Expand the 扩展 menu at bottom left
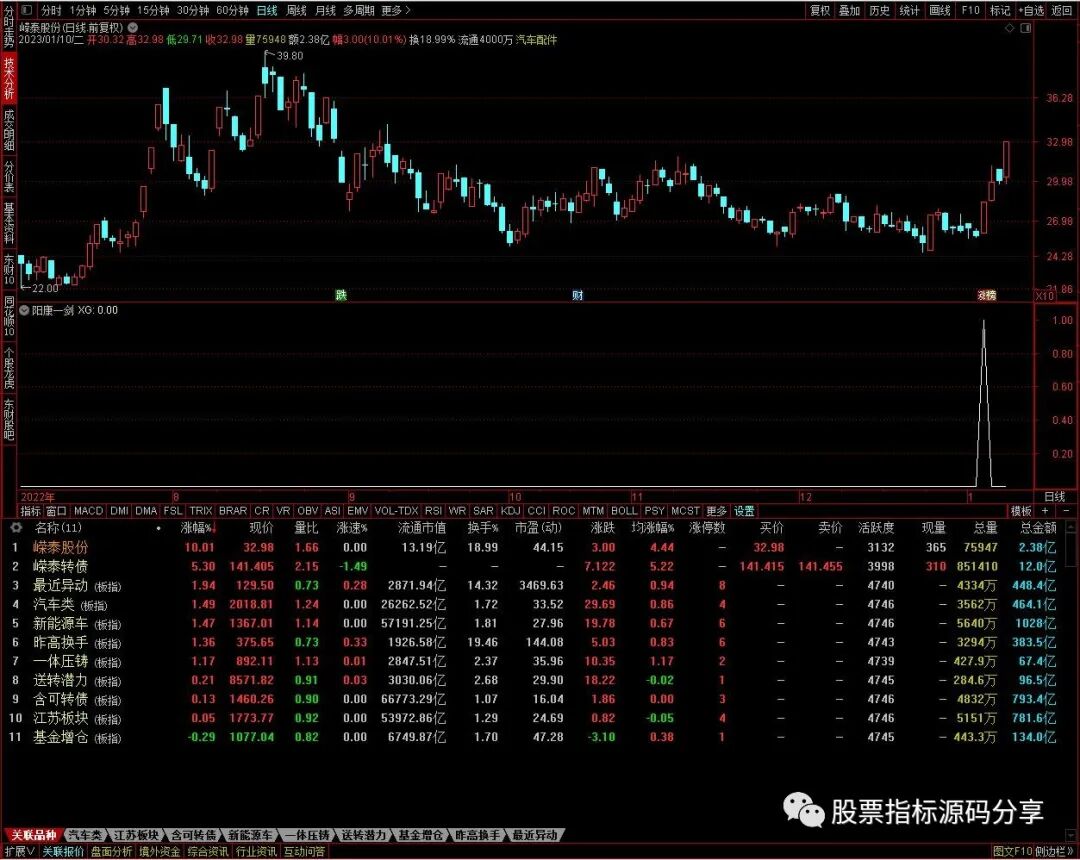1080x860 pixels. click(x=19, y=852)
